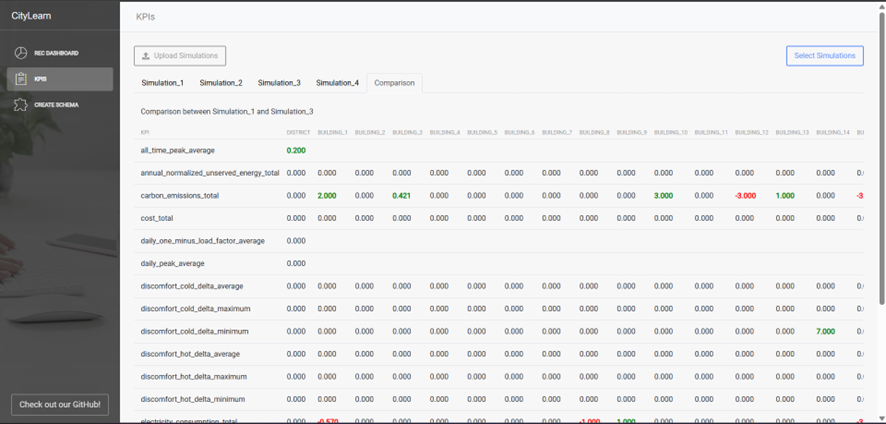Screen dimensions: 886x424
Task: Click the DISTRICT column header
Action: click(x=298, y=132)
